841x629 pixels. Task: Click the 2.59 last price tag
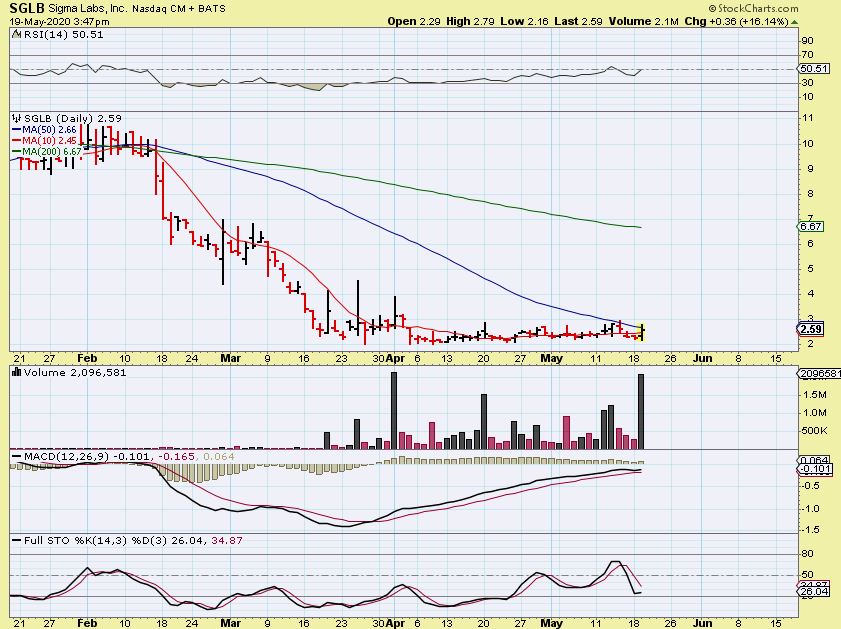coord(810,329)
